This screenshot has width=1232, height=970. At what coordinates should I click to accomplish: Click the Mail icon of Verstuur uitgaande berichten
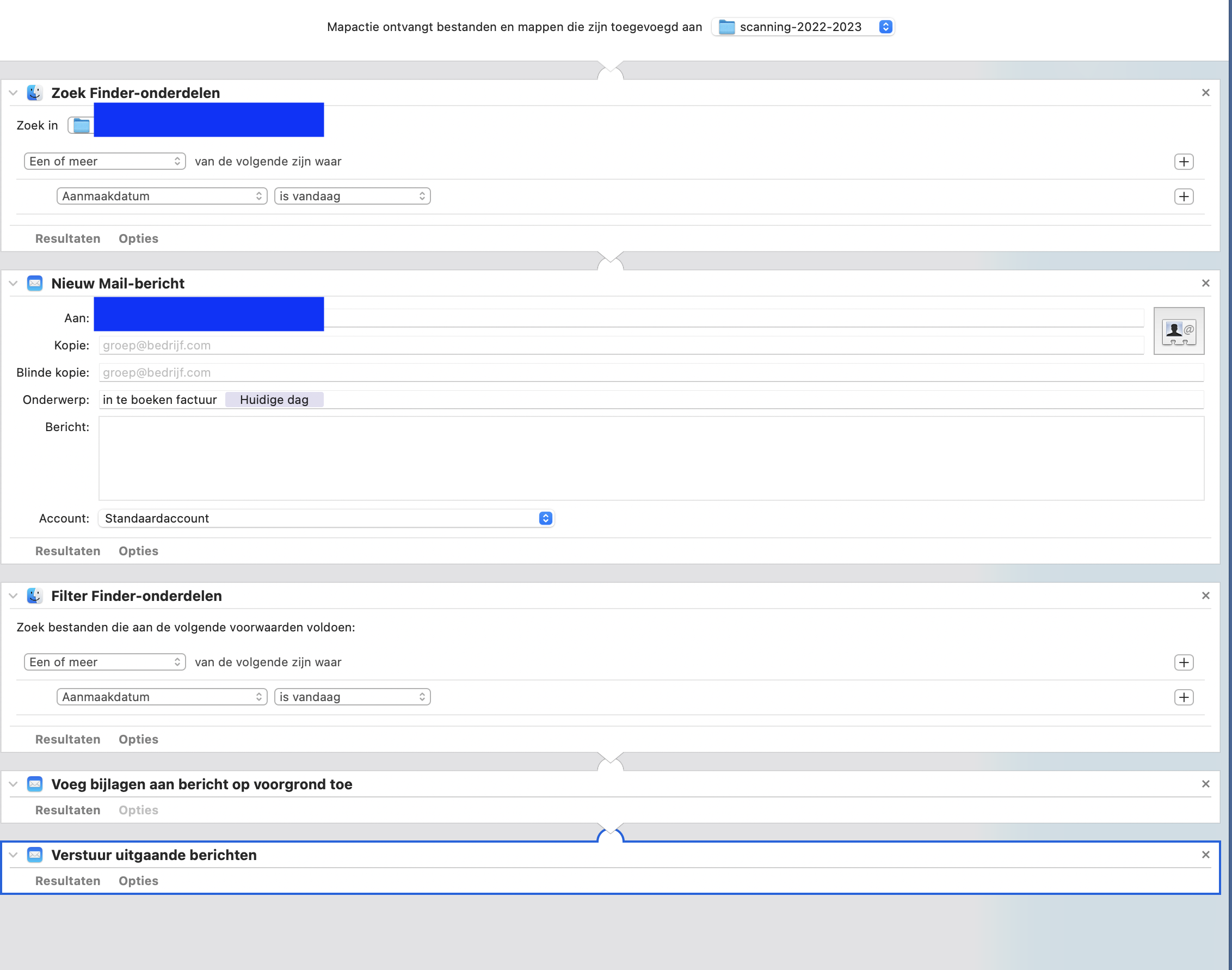pos(35,855)
